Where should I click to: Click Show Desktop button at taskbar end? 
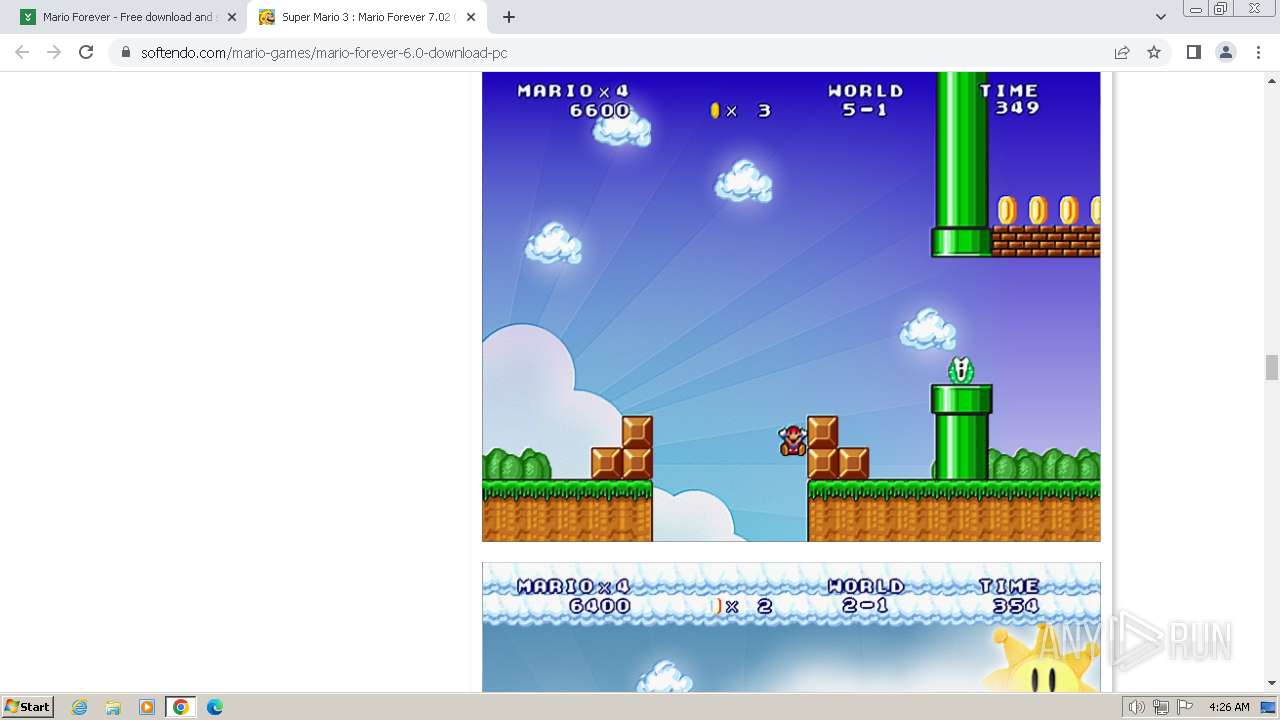(x=1269, y=707)
